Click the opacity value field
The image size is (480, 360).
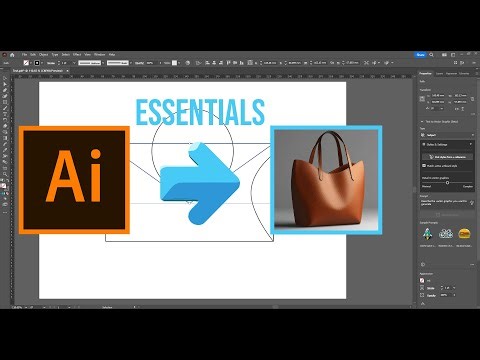tap(152, 63)
